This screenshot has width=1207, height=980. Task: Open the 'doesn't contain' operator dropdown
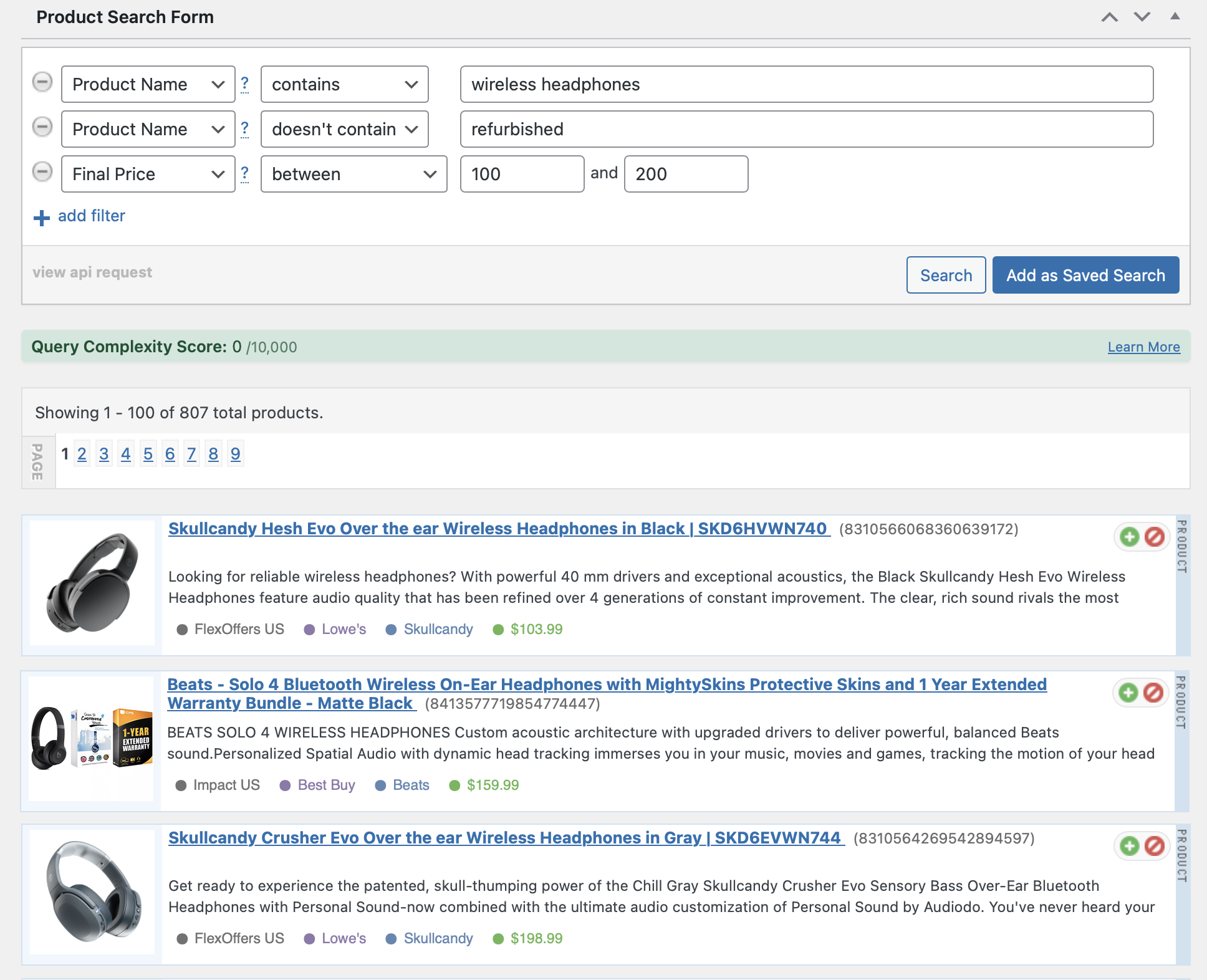pyautogui.click(x=344, y=129)
